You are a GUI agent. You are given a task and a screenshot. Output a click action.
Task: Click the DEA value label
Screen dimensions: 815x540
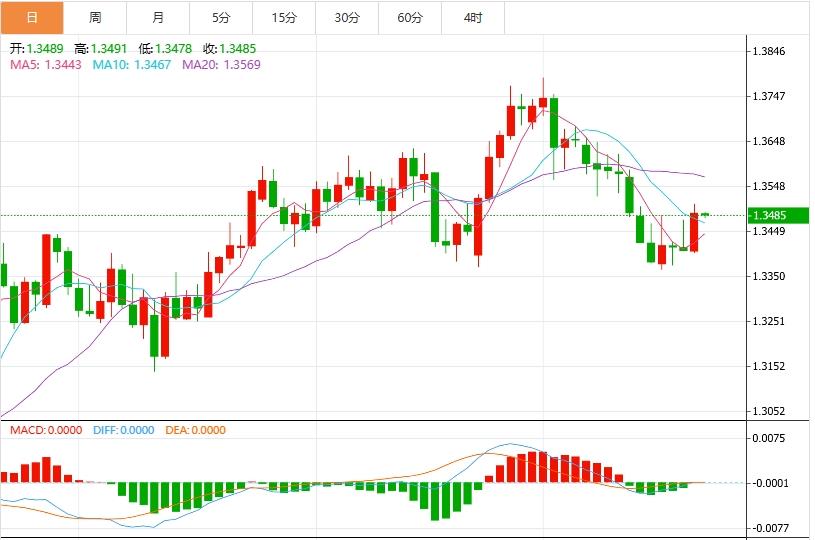coord(195,430)
